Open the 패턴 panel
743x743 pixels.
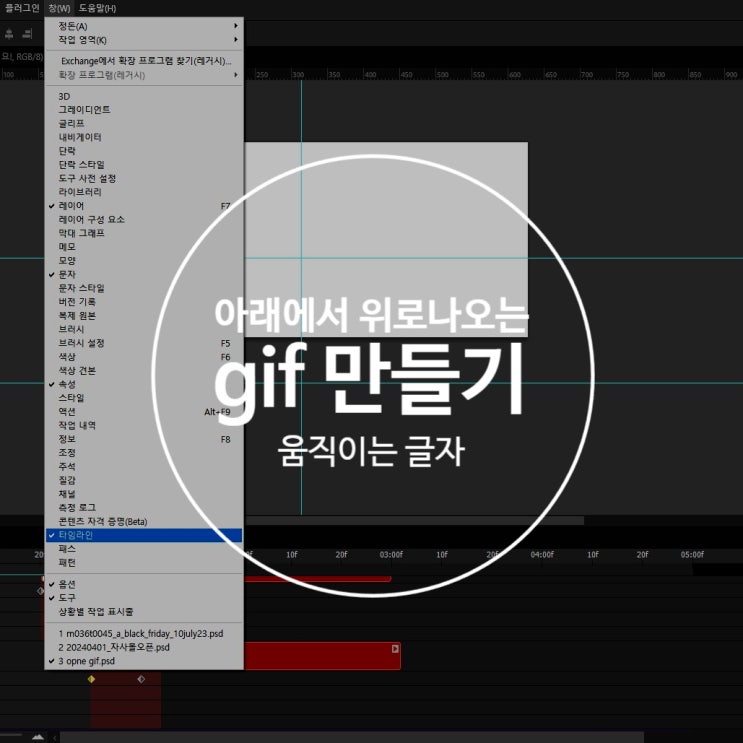pyautogui.click(x=144, y=562)
